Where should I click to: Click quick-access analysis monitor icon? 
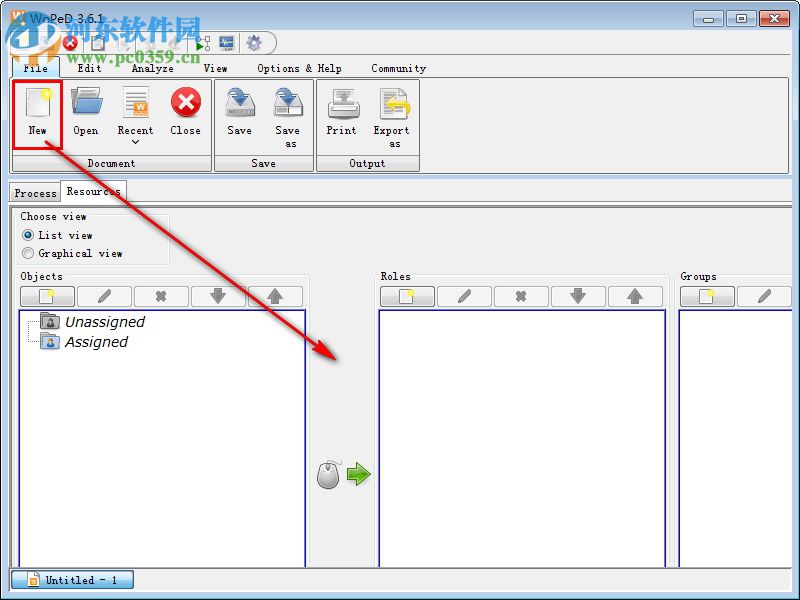tap(227, 43)
